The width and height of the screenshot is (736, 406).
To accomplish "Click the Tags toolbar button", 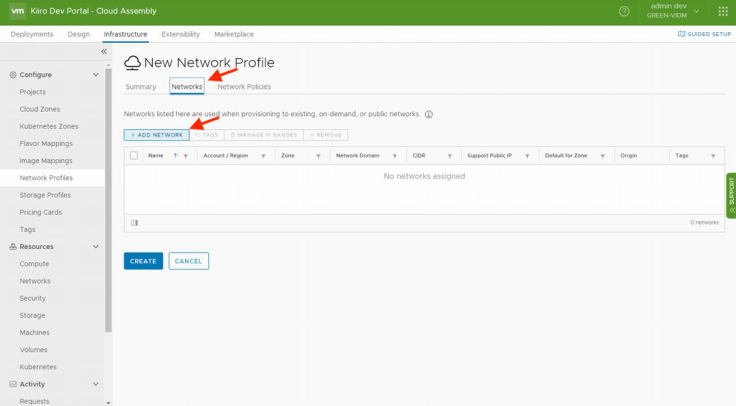I will [207, 135].
